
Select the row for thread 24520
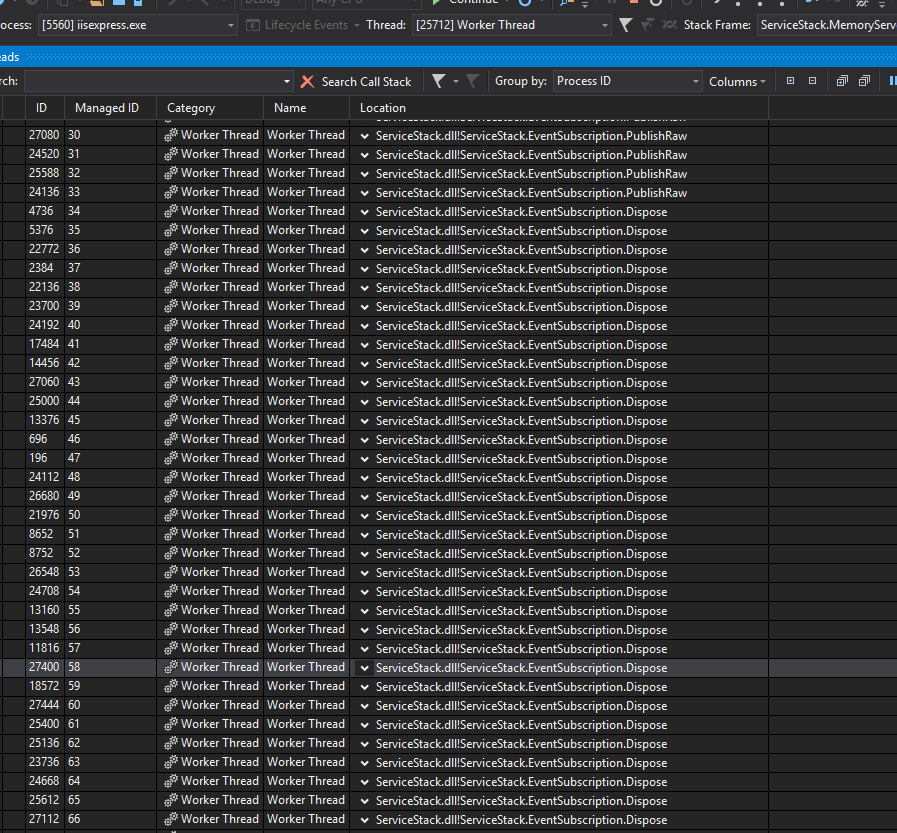pos(200,153)
